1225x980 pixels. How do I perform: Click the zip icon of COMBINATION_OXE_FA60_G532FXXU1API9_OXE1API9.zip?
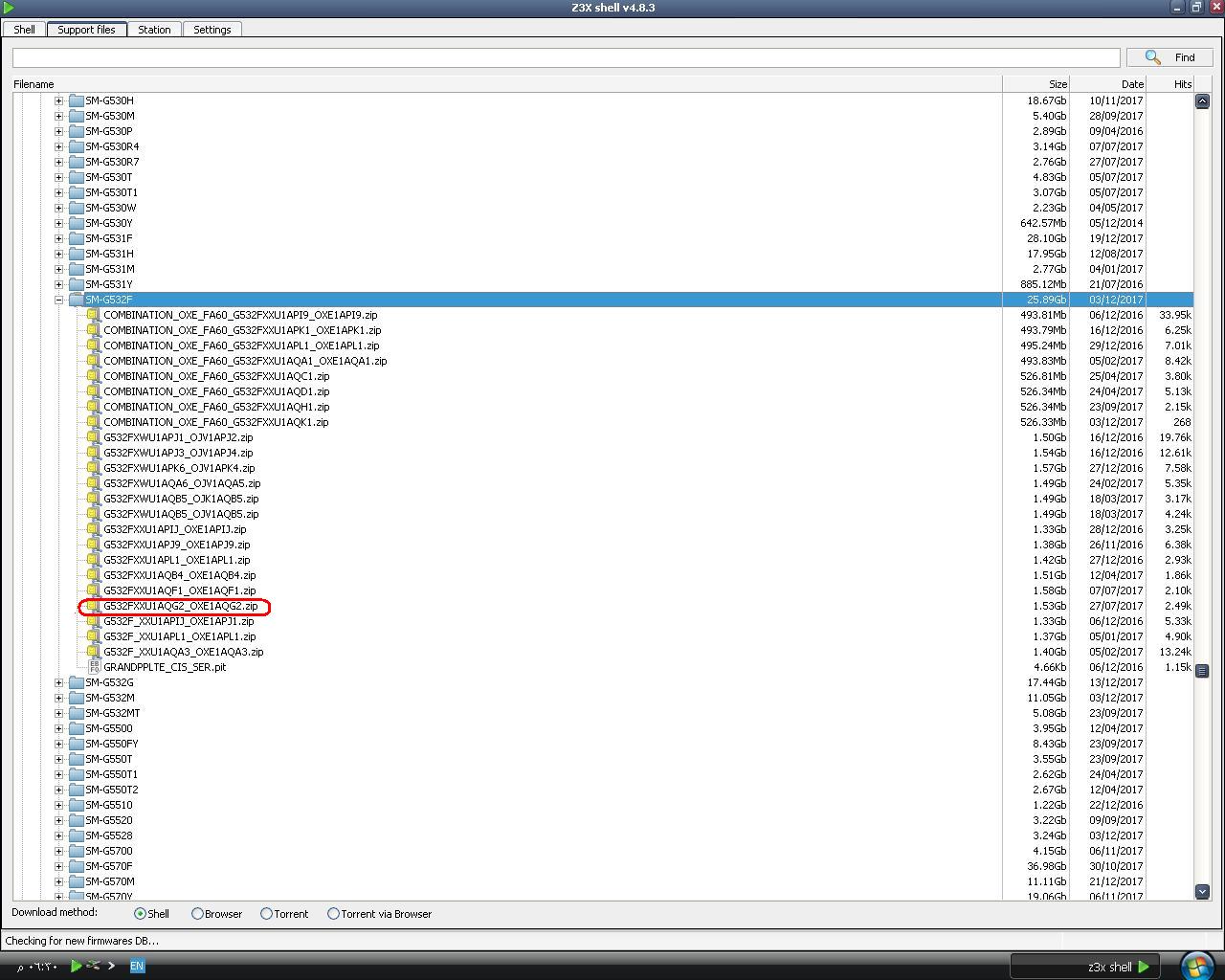[93, 315]
